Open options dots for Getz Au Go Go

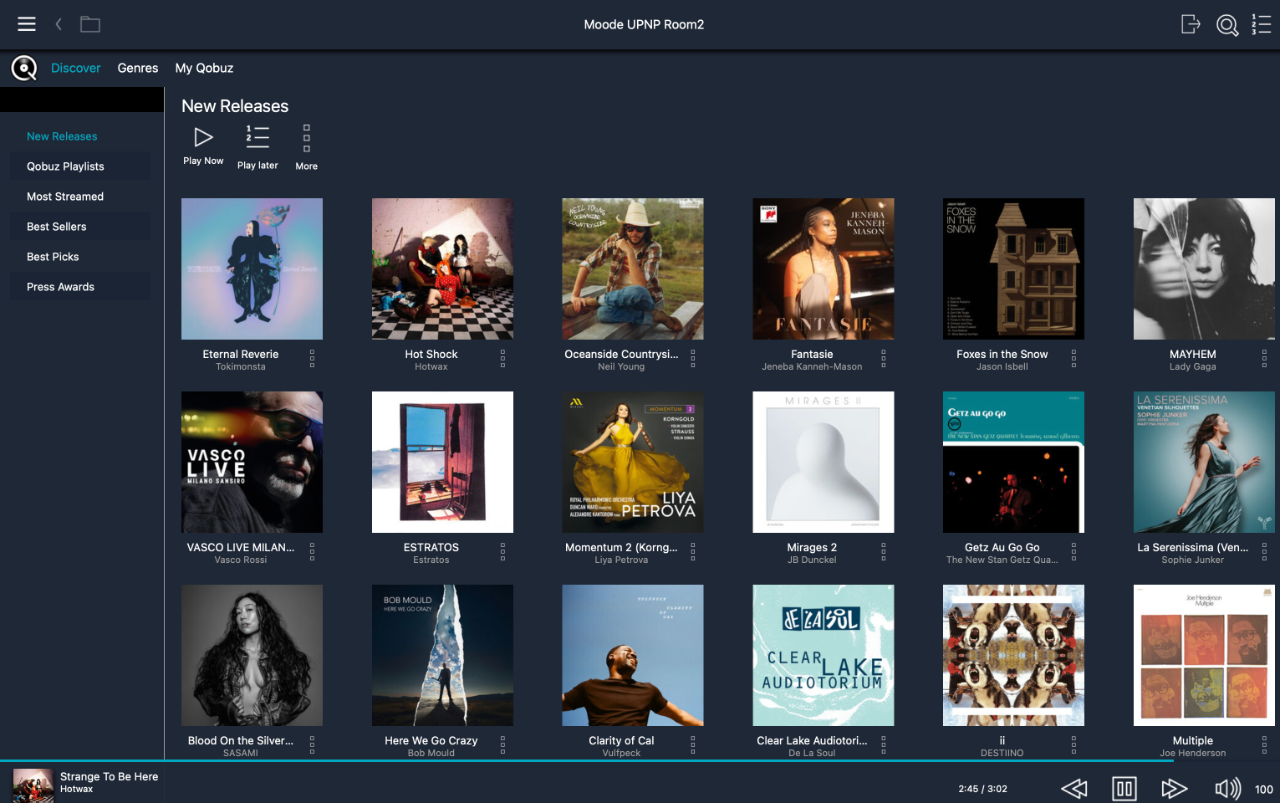[1074, 551]
